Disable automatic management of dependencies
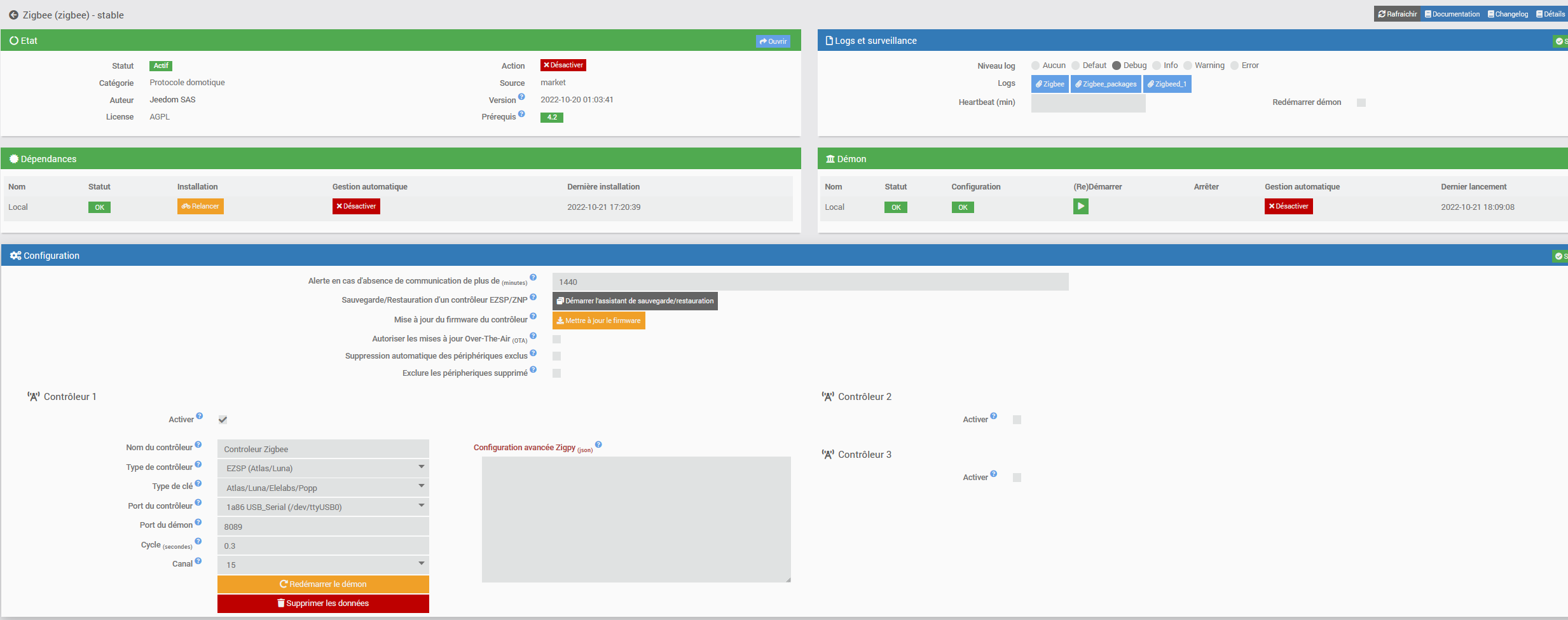The width and height of the screenshot is (1568, 620). [x=356, y=206]
